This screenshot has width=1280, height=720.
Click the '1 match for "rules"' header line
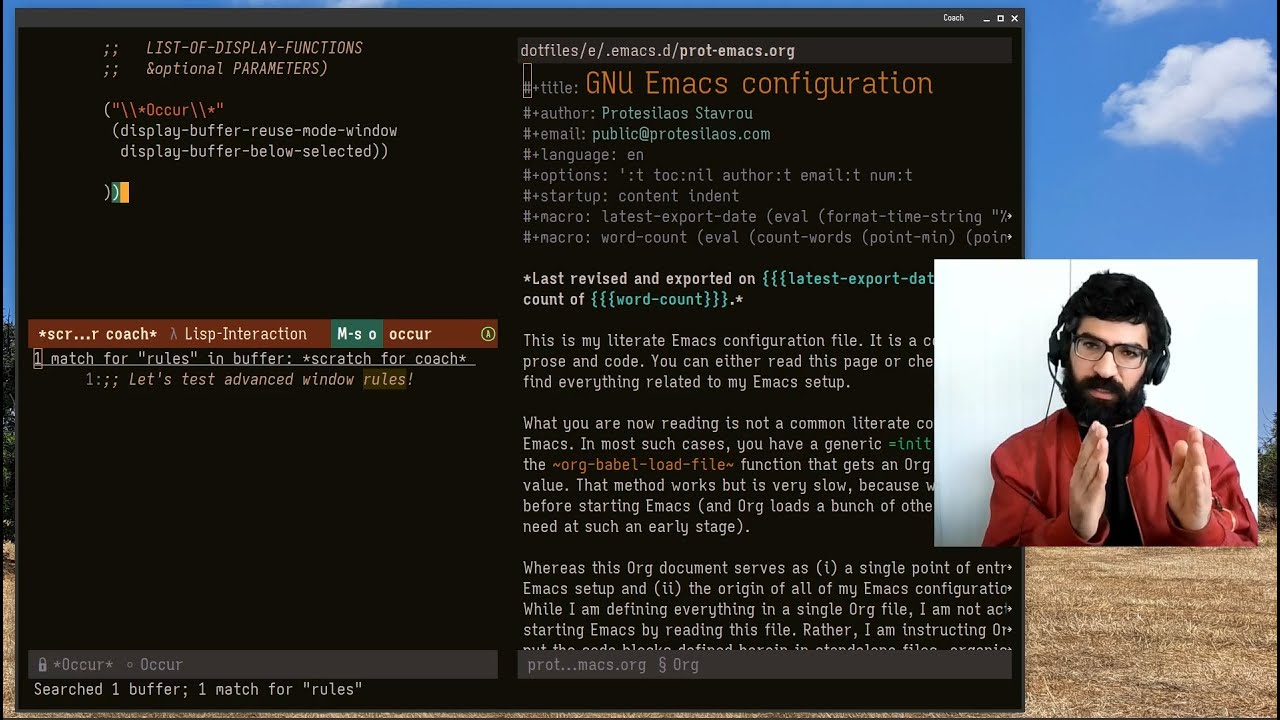tap(254, 358)
